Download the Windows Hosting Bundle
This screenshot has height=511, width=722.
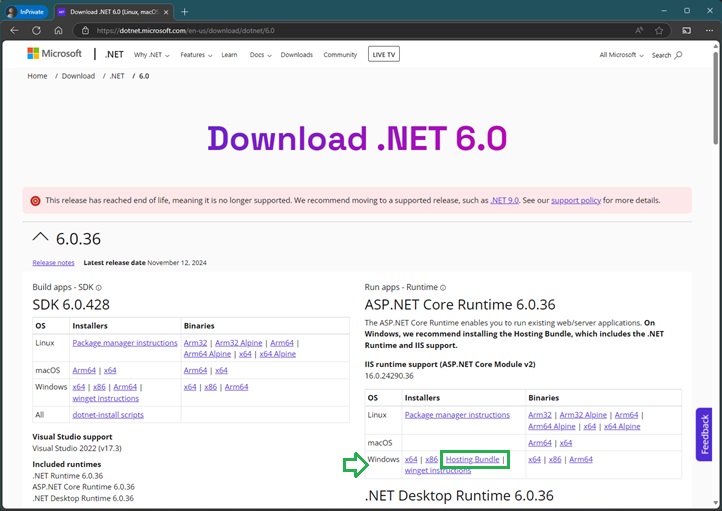pyautogui.click(x=472, y=459)
